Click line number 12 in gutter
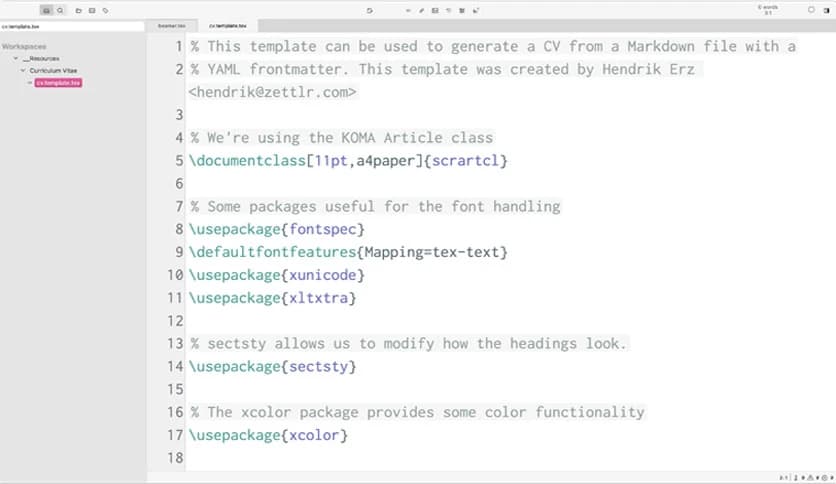Image resolution: width=836 pixels, height=484 pixels. pos(175,321)
